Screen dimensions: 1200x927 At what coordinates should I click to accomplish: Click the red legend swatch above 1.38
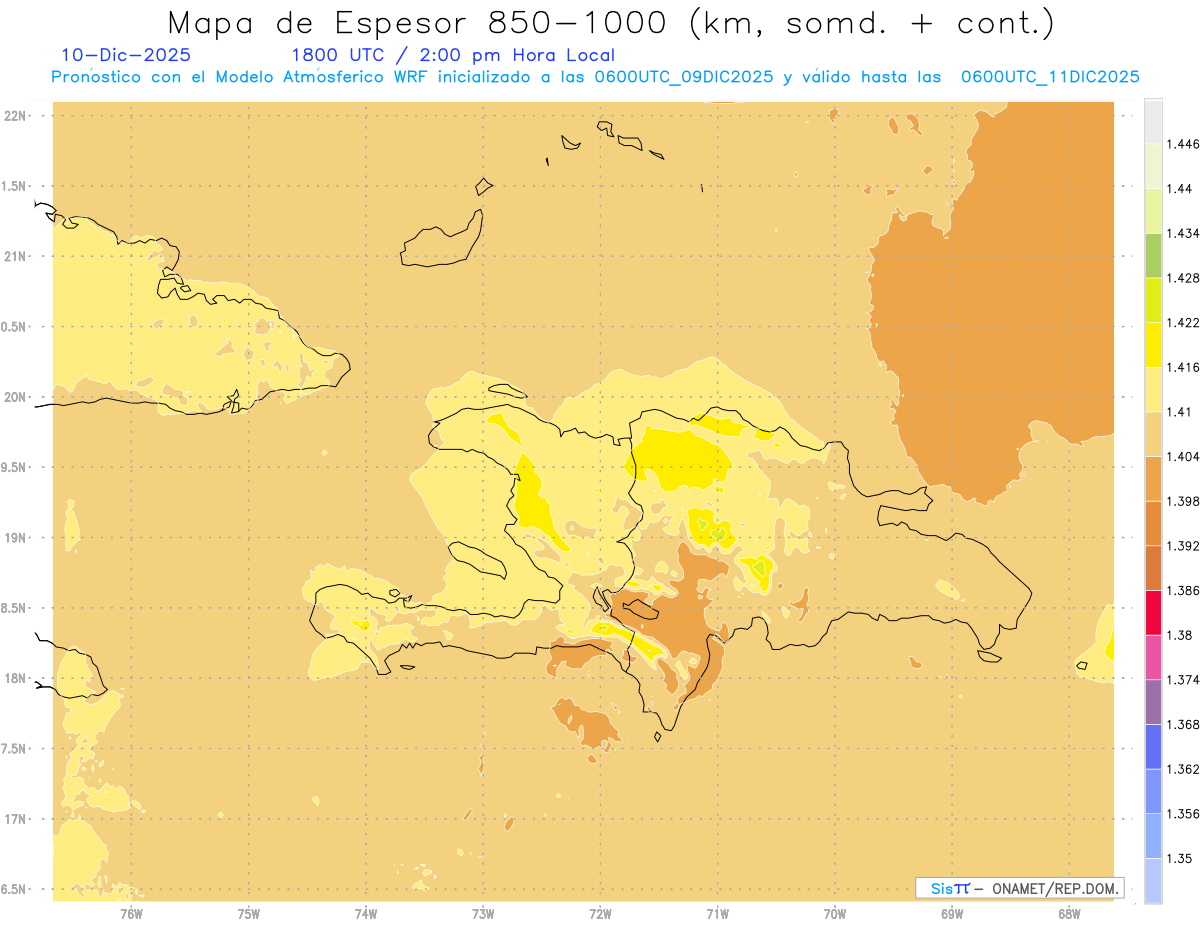1153,613
